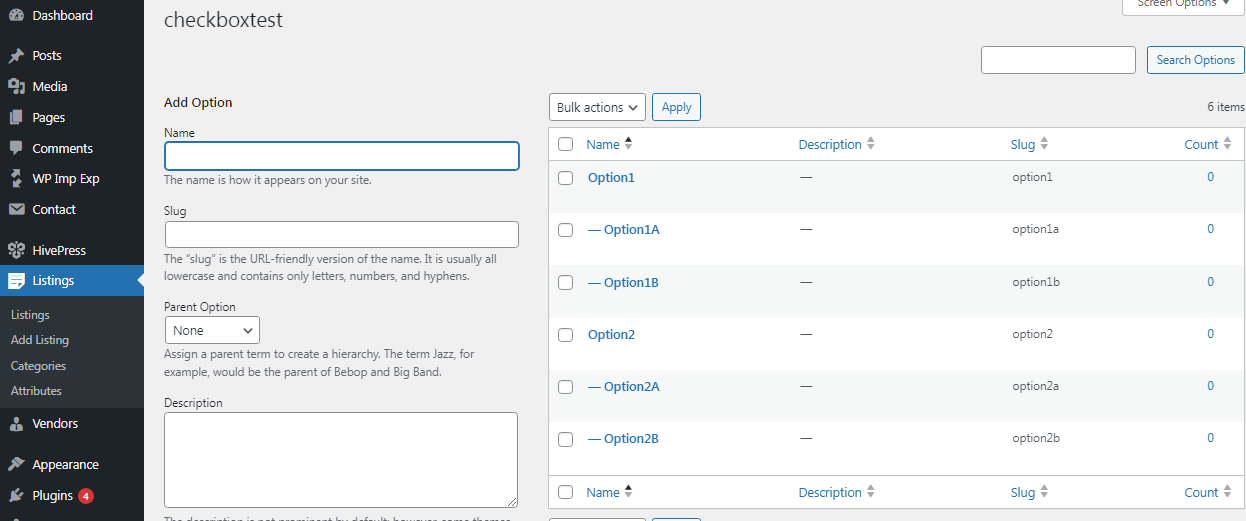Open Media via its sidebar icon
The image size is (1246, 521).
[16, 87]
